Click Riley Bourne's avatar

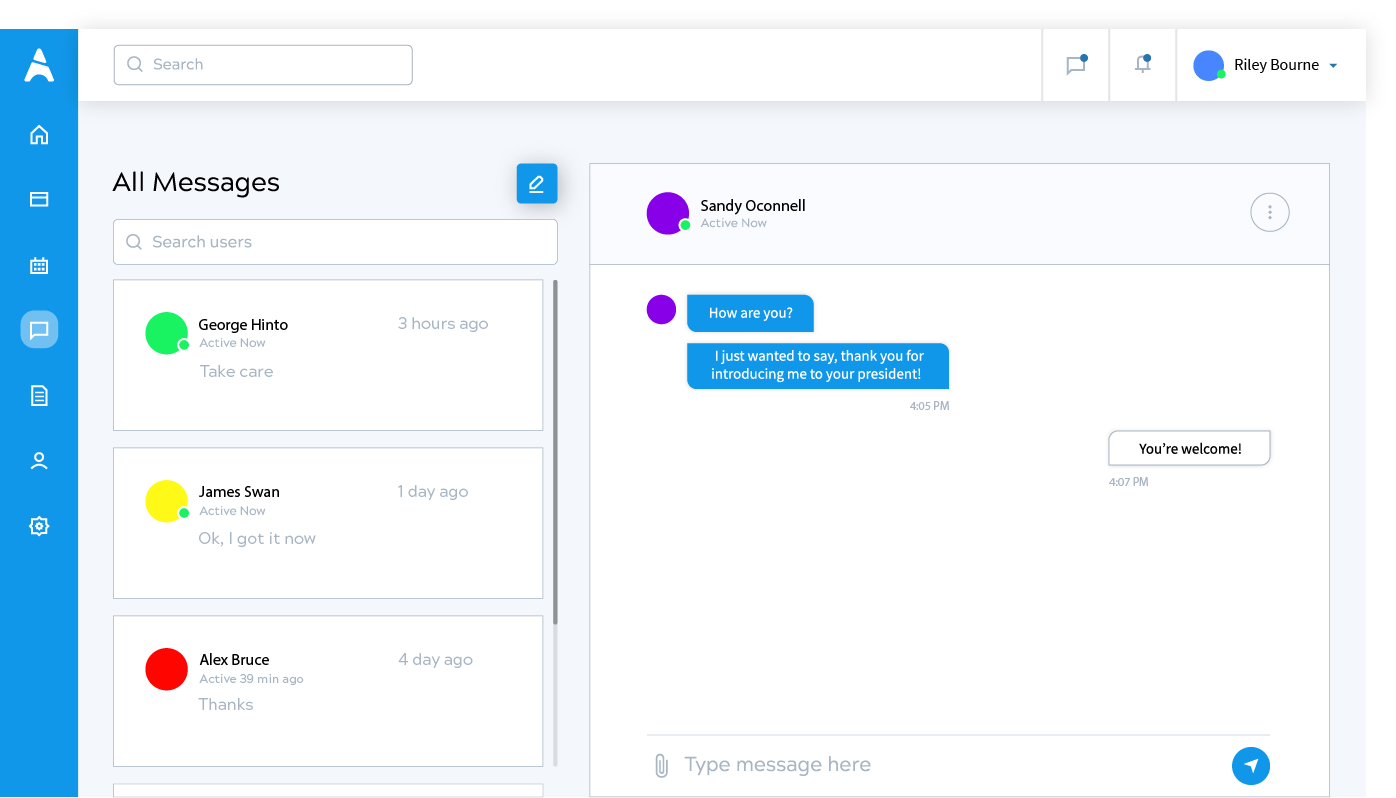[x=1209, y=65]
